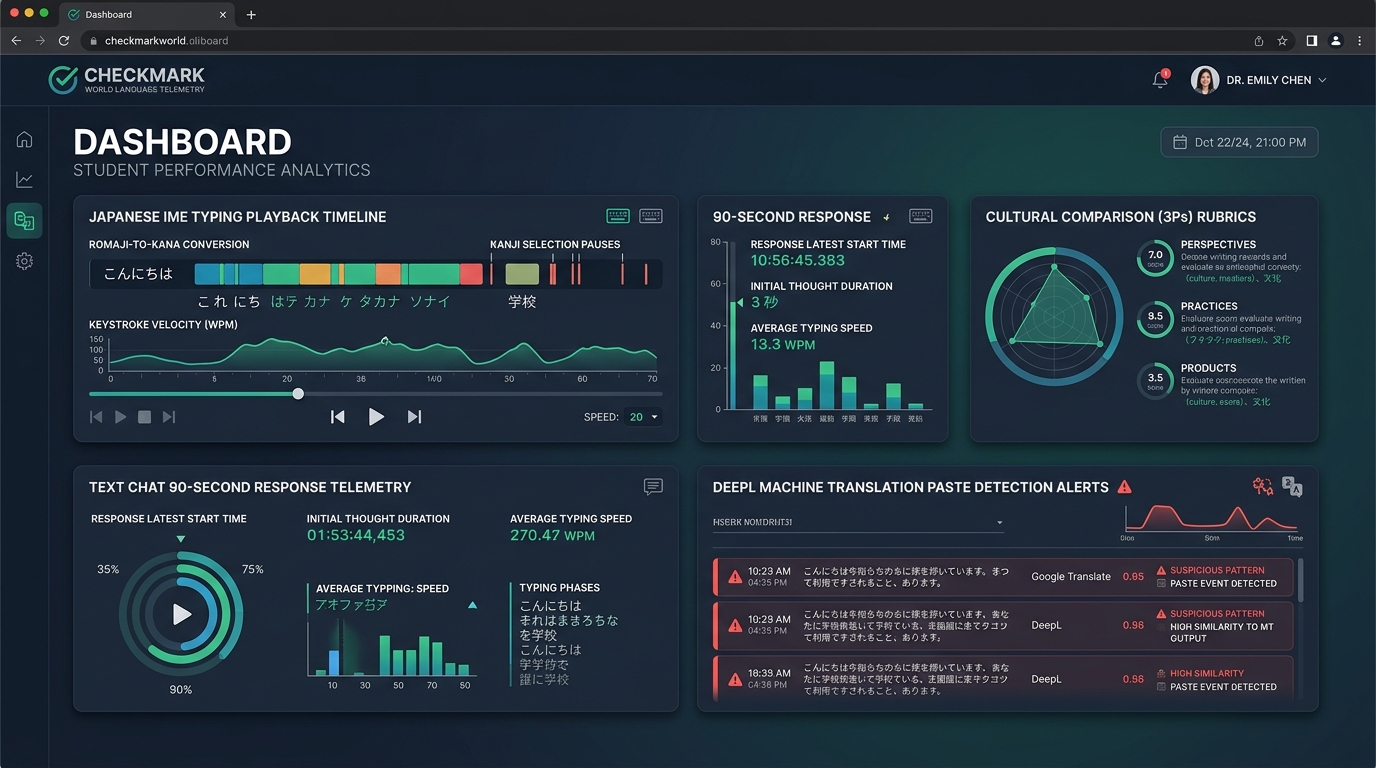Click the Perspectives 7.0 score ring
Viewport: 1376px width, 768px height.
[x=1155, y=258]
